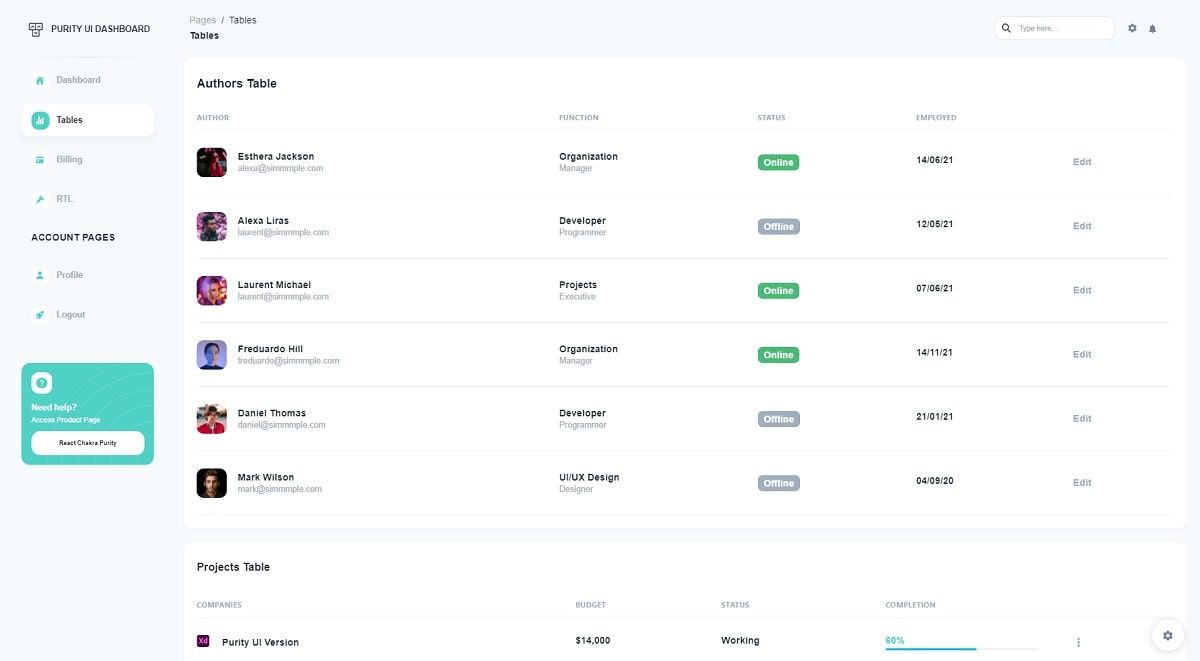The height and width of the screenshot is (661, 1200).
Task: Open Billing via its credit card icon
Action: click(39, 159)
